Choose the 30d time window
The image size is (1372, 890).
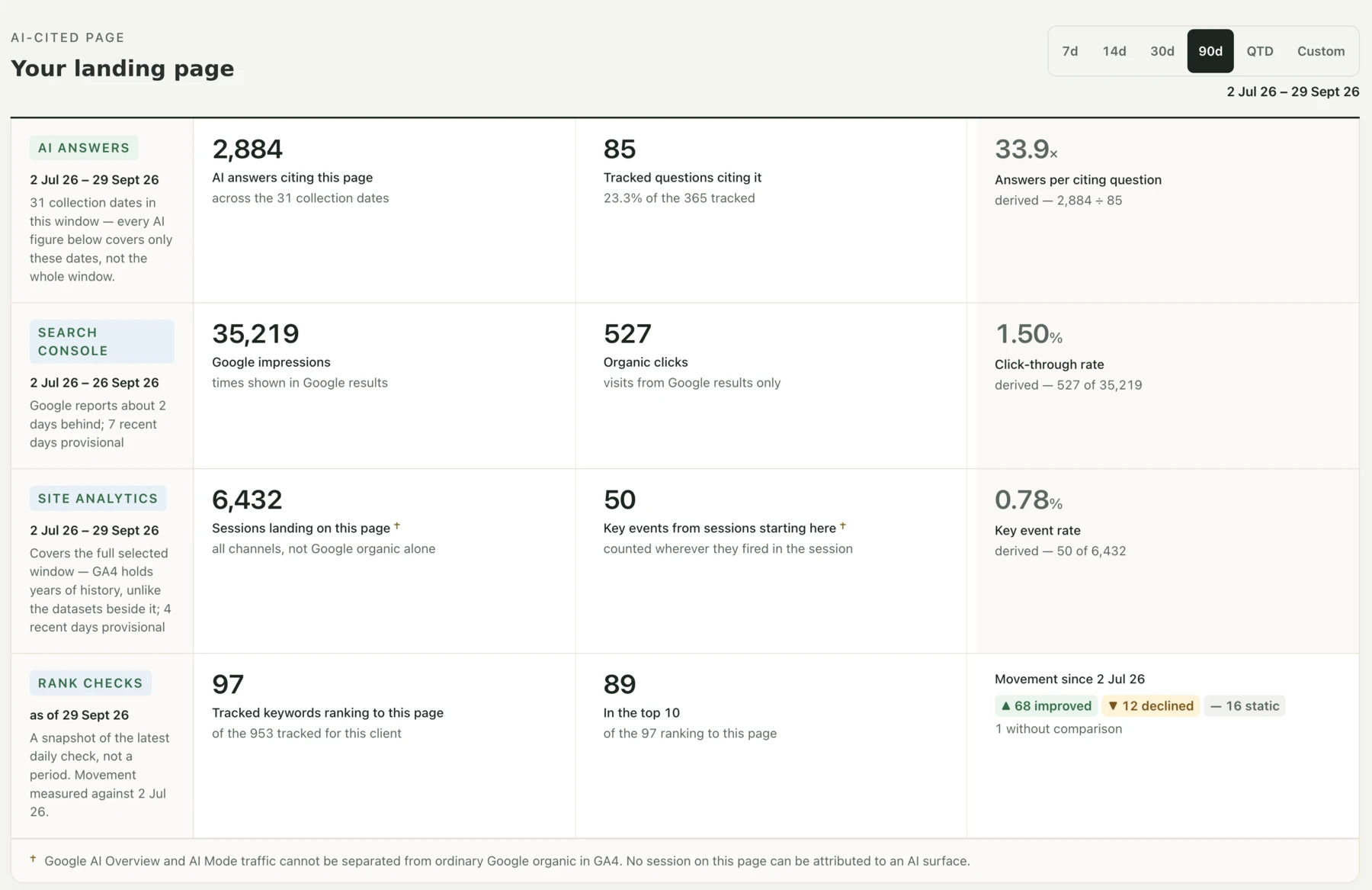pos(1162,51)
